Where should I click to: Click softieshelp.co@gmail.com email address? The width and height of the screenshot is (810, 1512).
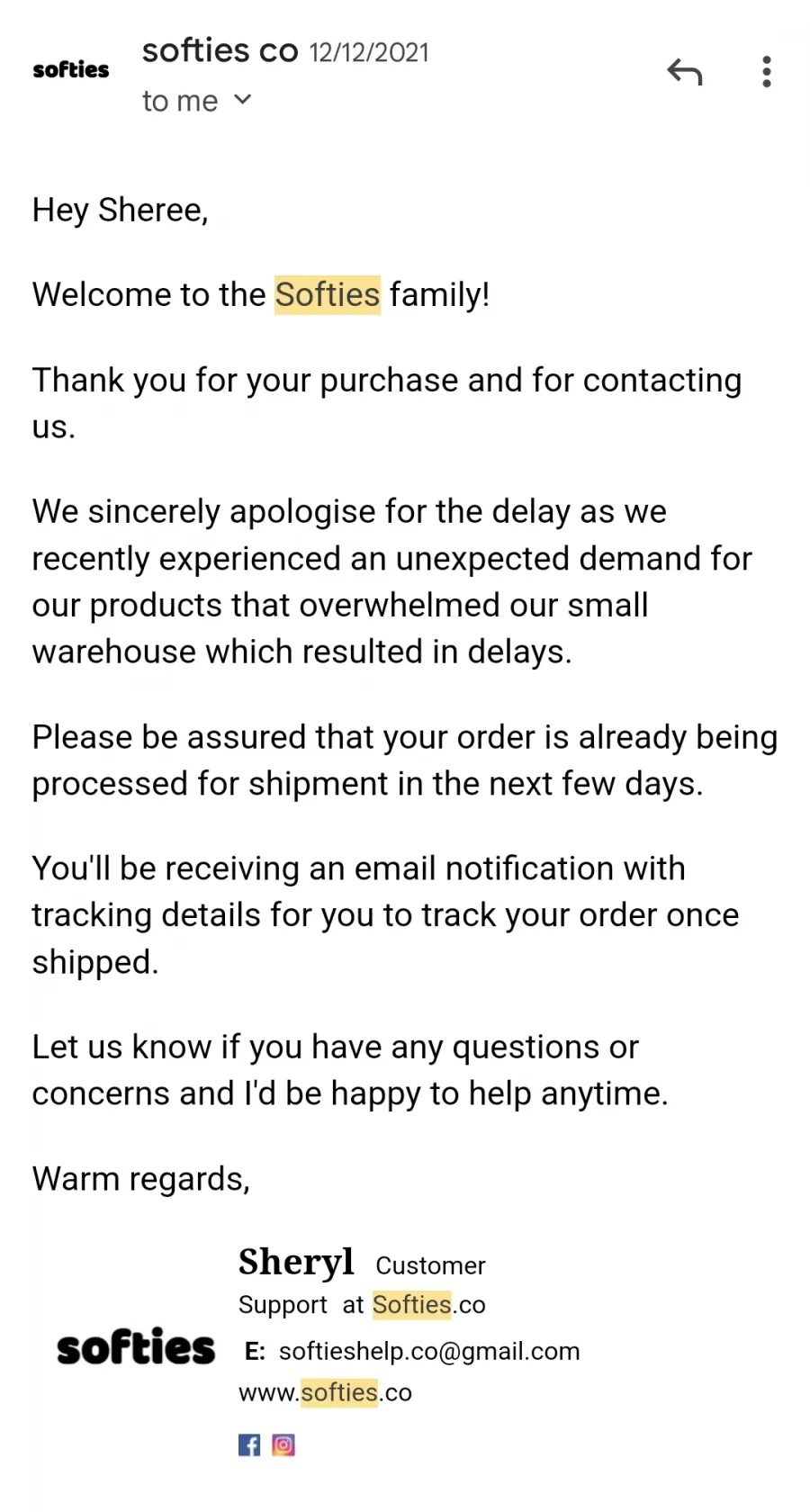point(429,1351)
